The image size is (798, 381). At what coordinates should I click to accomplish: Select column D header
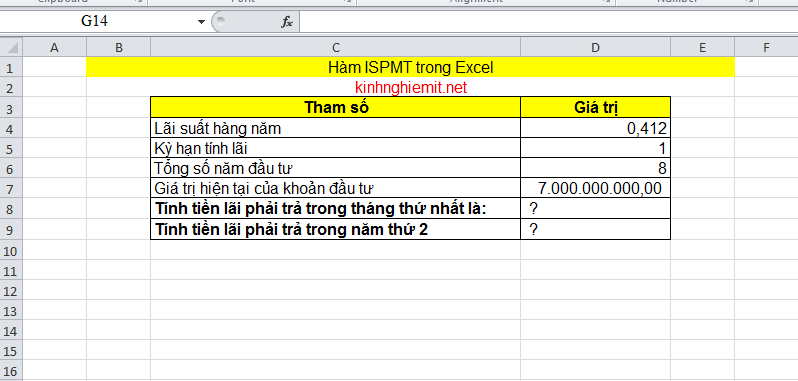(x=595, y=48)
